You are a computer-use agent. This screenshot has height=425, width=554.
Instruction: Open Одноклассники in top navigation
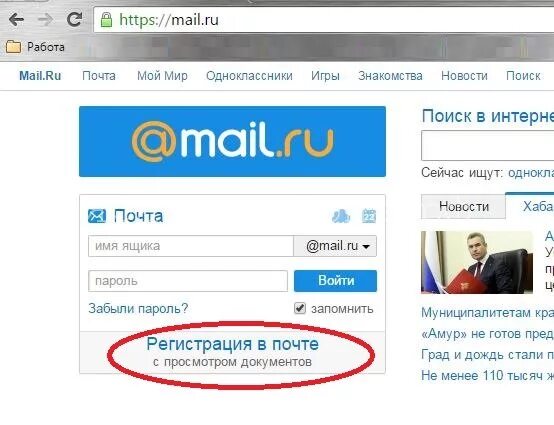click(249, 76)
